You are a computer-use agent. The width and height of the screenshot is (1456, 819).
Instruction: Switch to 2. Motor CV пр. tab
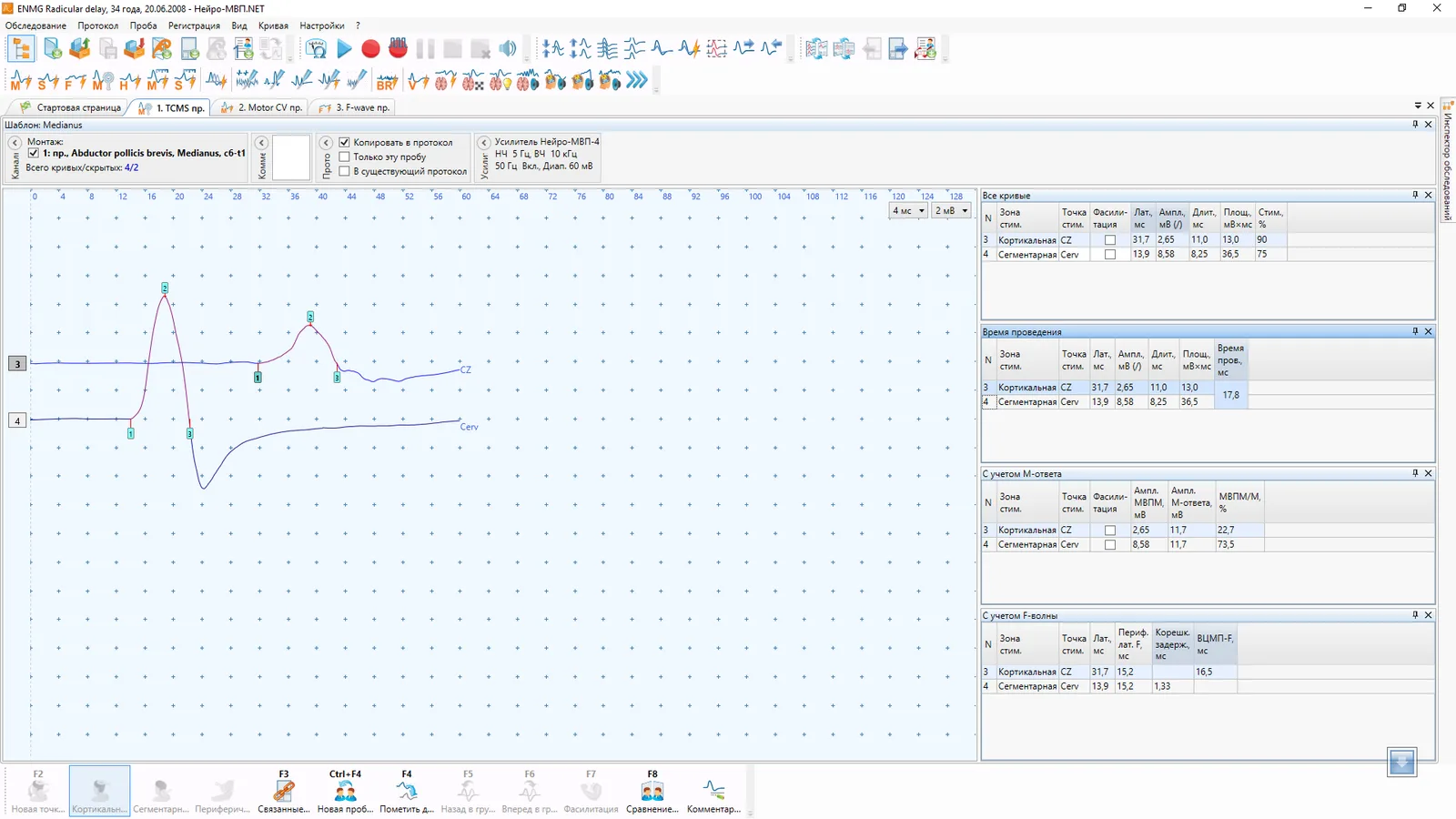click(x=262, y=107)
